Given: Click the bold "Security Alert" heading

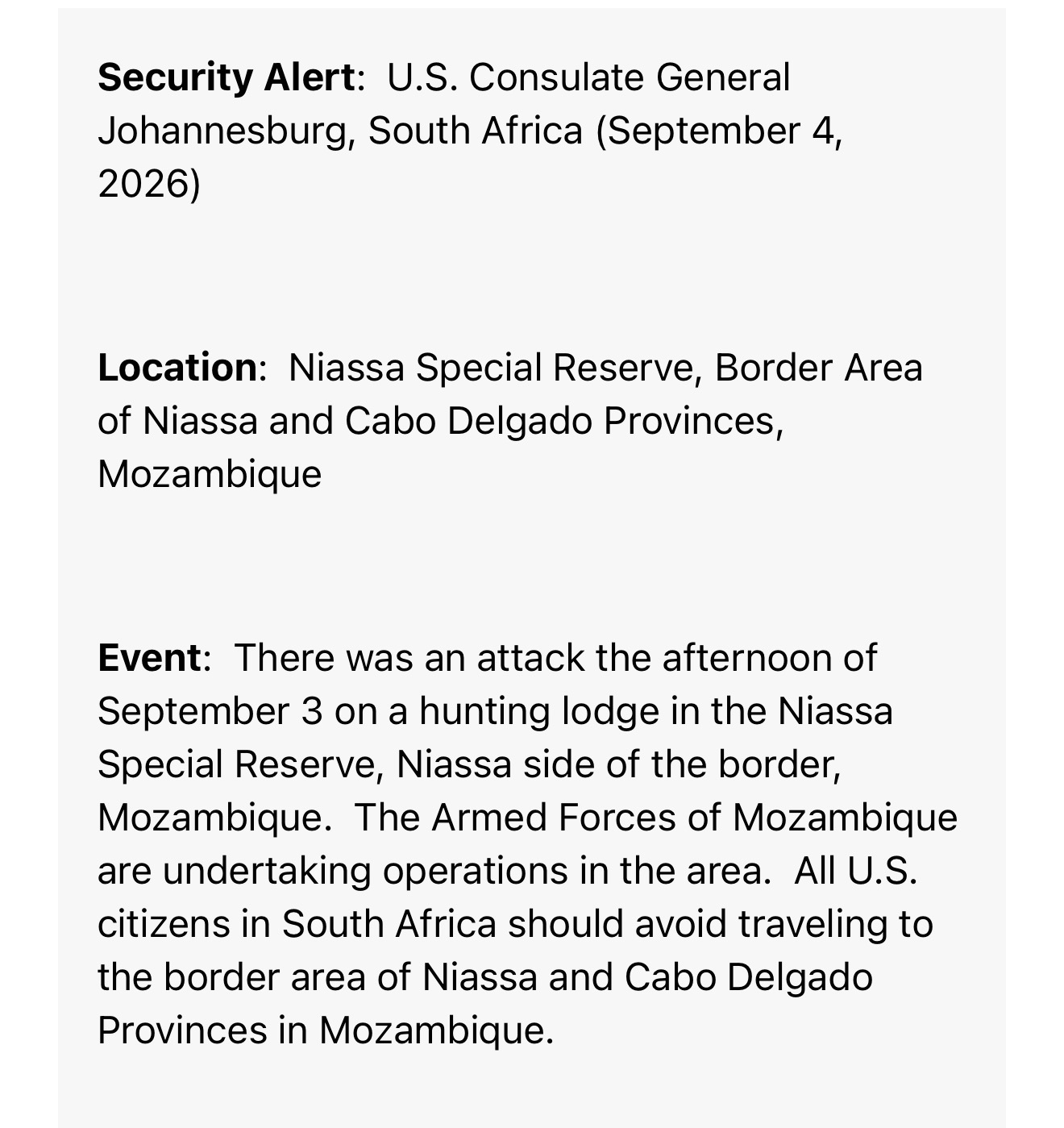Looking at the screenshot, I should click(226, 78).
